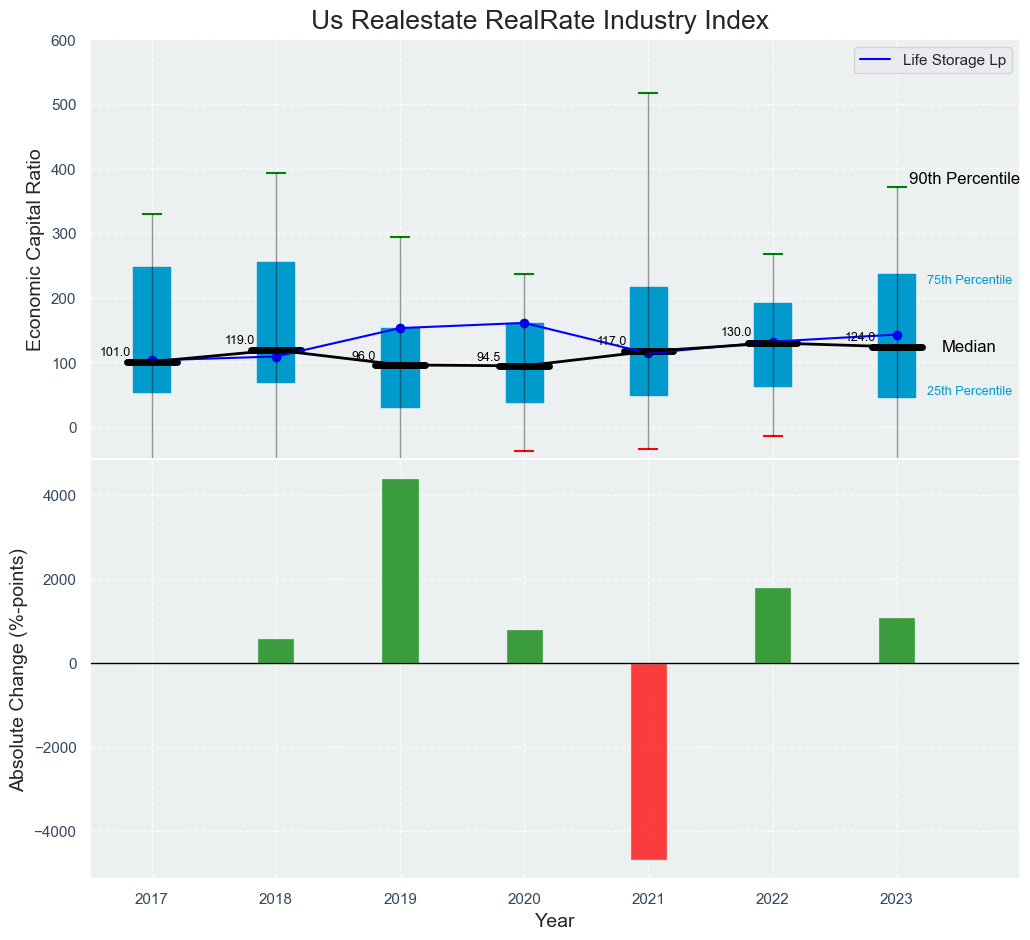Select the green 2023 change bar
The width and height of the screenshot is (1030, 940).
(x=896, y=640)
